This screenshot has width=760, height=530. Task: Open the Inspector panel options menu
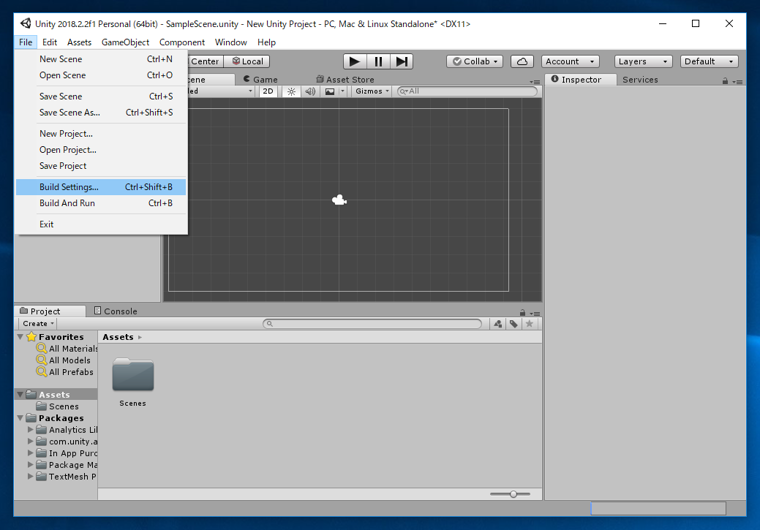click(x=738, y=81)
